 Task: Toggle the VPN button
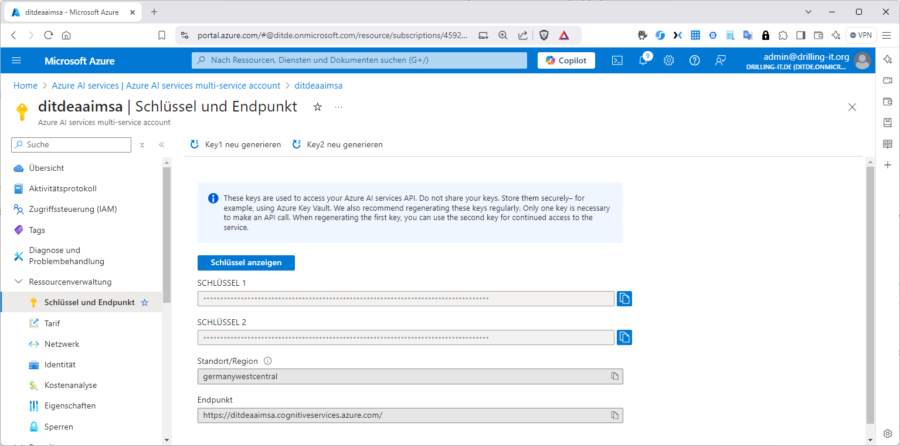click(x=861, y=35)
